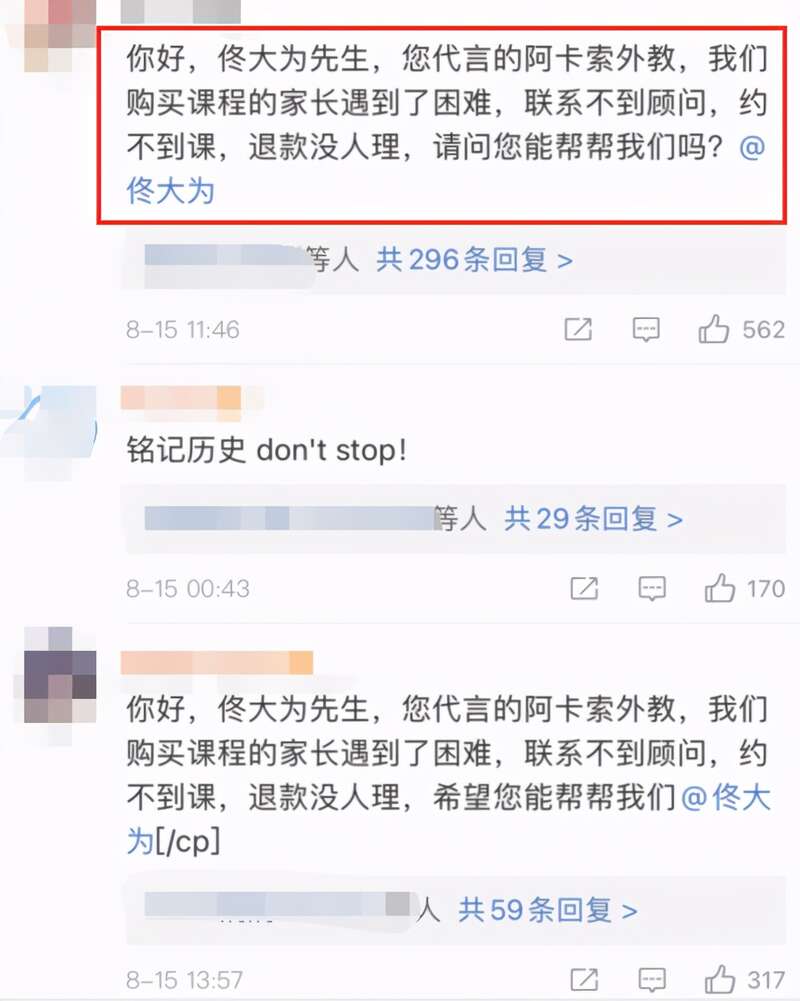This screenshot has width=800, height=1001.
Task: Like the 'don't stop!' comment with 170 likes
Action: point(720,588)
